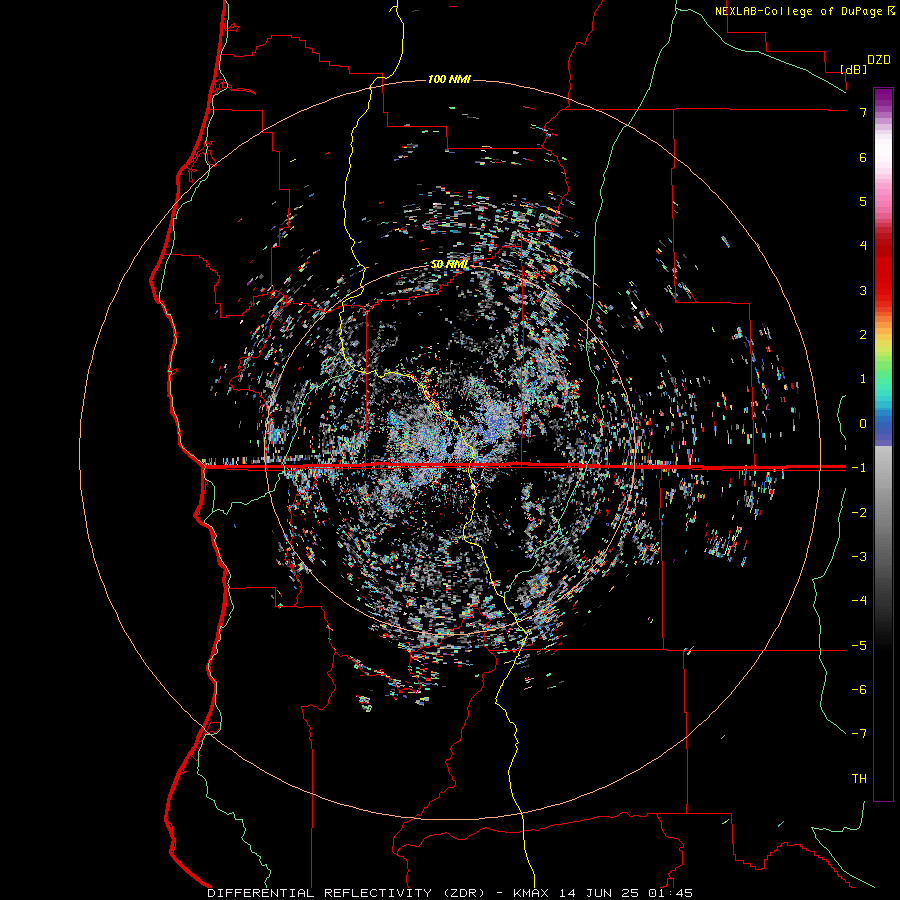900x900 pixels.
Task: Click the 50 NMI range ring label
Action: pyautogui.click(x=449, y=264)
